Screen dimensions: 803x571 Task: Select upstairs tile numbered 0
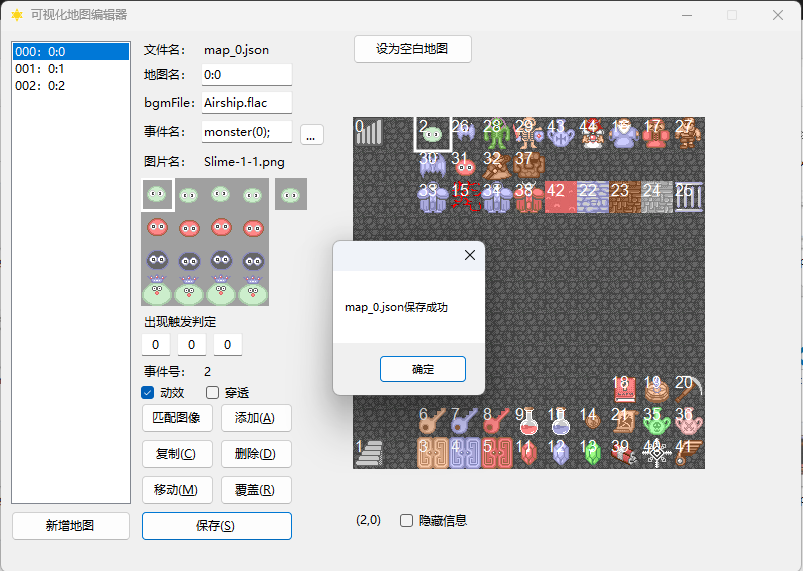(x=369, y=133)
